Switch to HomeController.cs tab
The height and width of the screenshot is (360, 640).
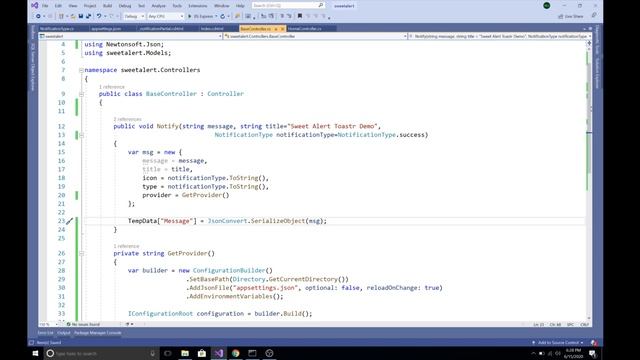tap(304, 29)
